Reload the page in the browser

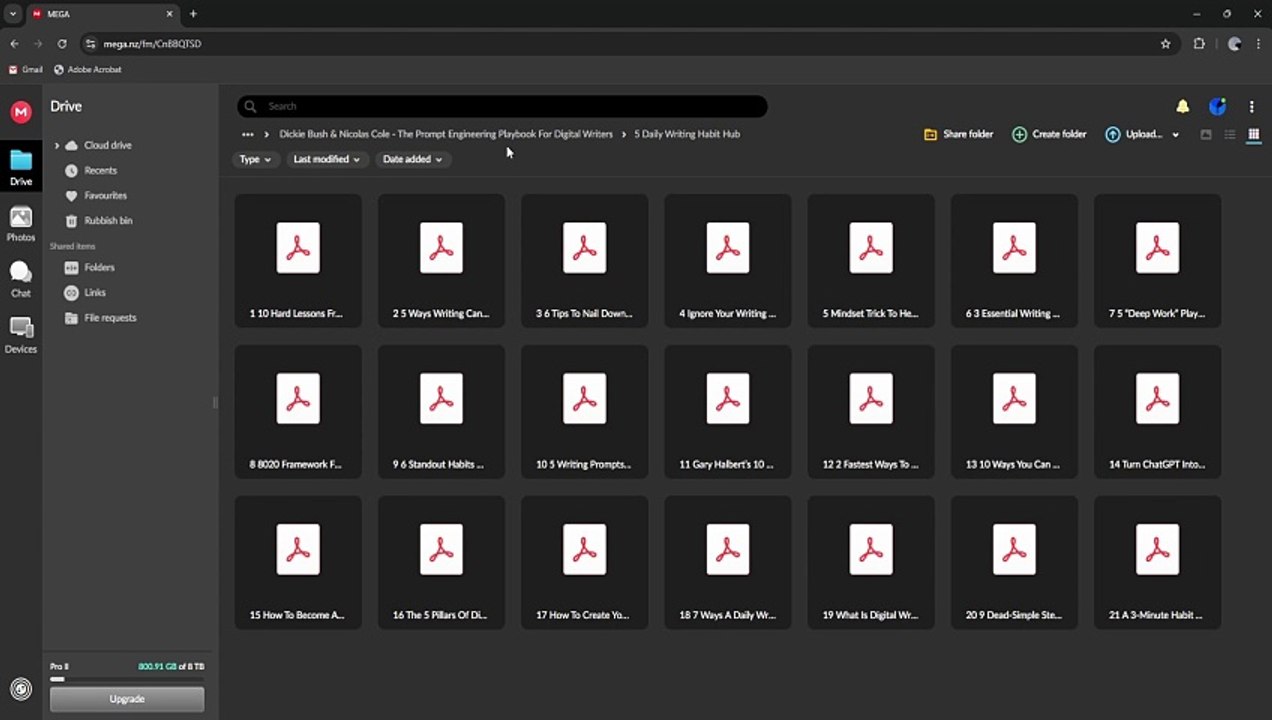coord(62,44)
